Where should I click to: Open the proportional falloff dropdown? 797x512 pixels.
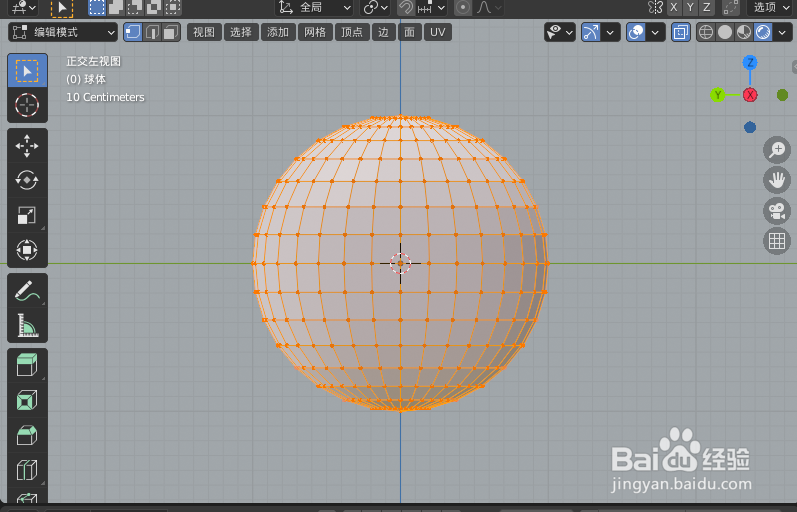489,8
